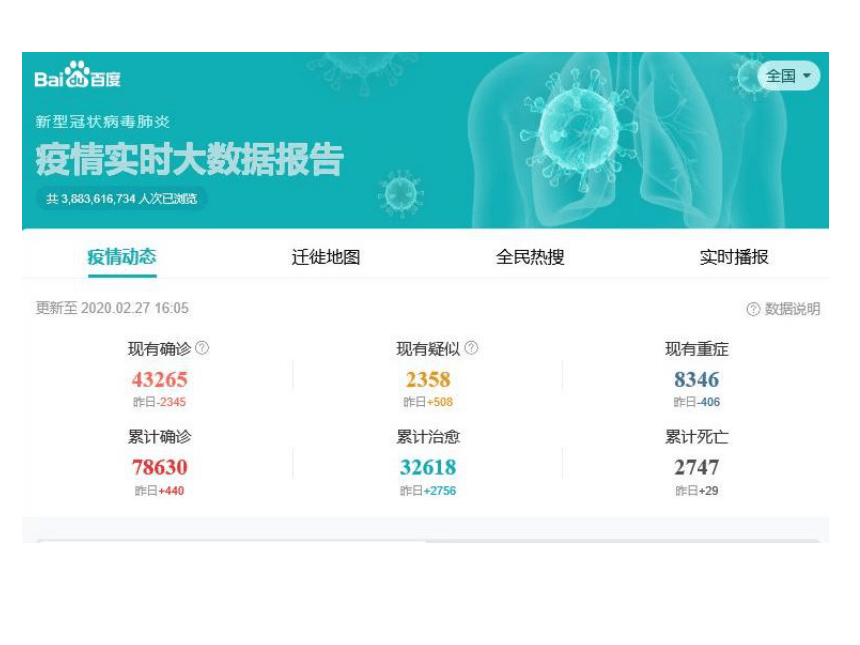Click the 昨日+440 change under 累计确诊
860x645 pixels.
(x=160, y=491)
